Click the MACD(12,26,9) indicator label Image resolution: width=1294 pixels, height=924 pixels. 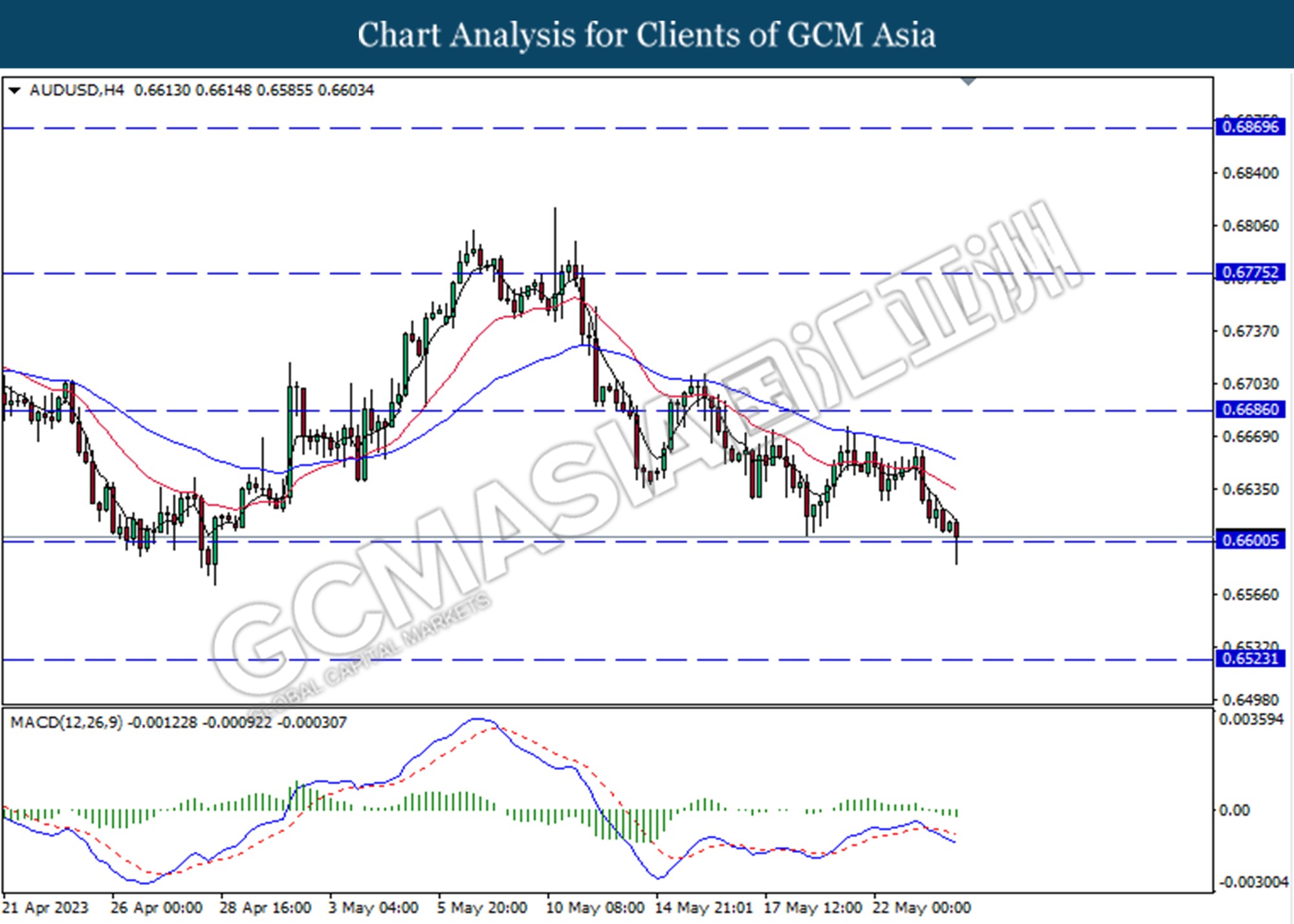[x=66, y=722]
